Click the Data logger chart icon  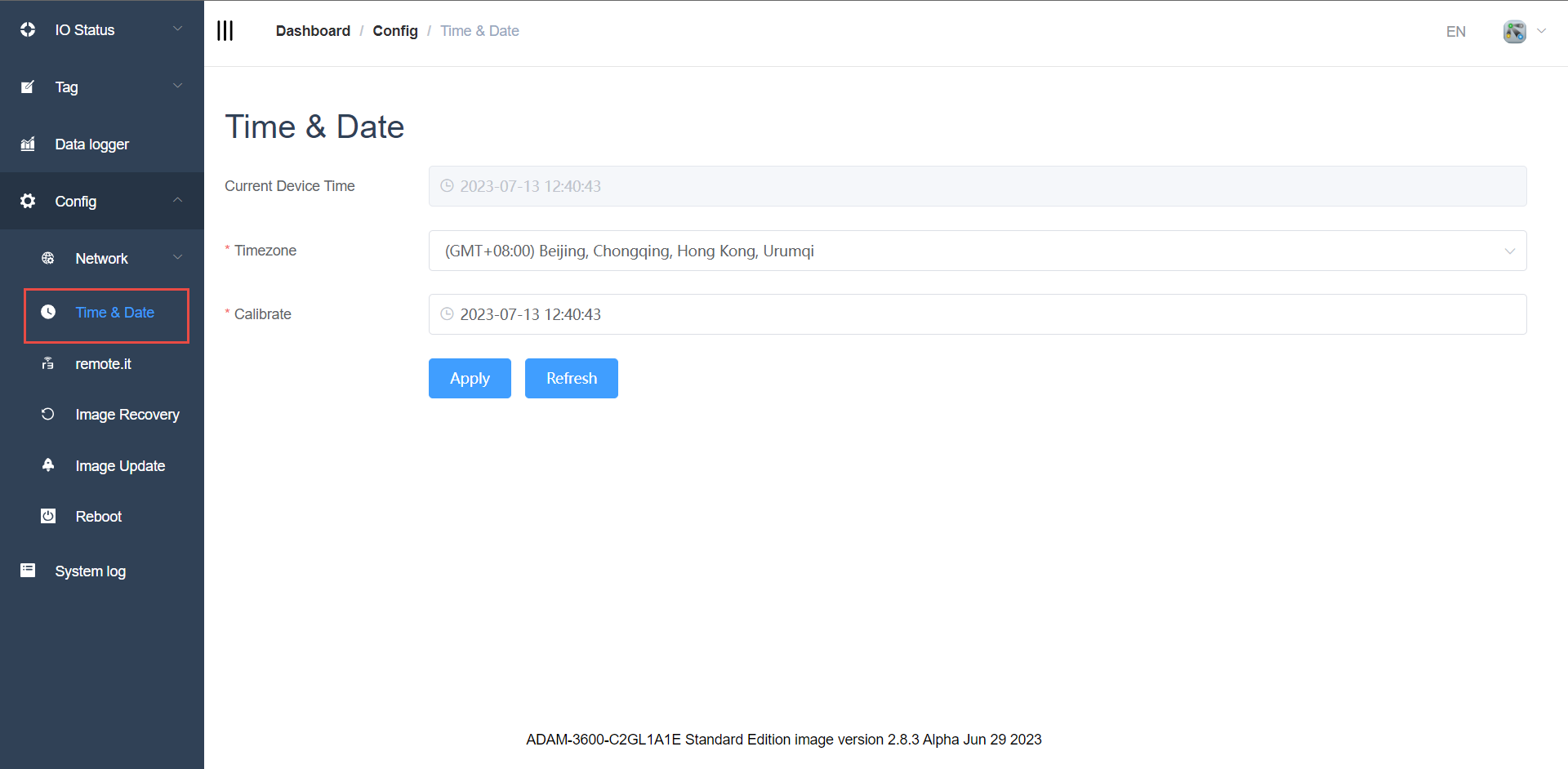pyautogui.click(x=28, y=144)
